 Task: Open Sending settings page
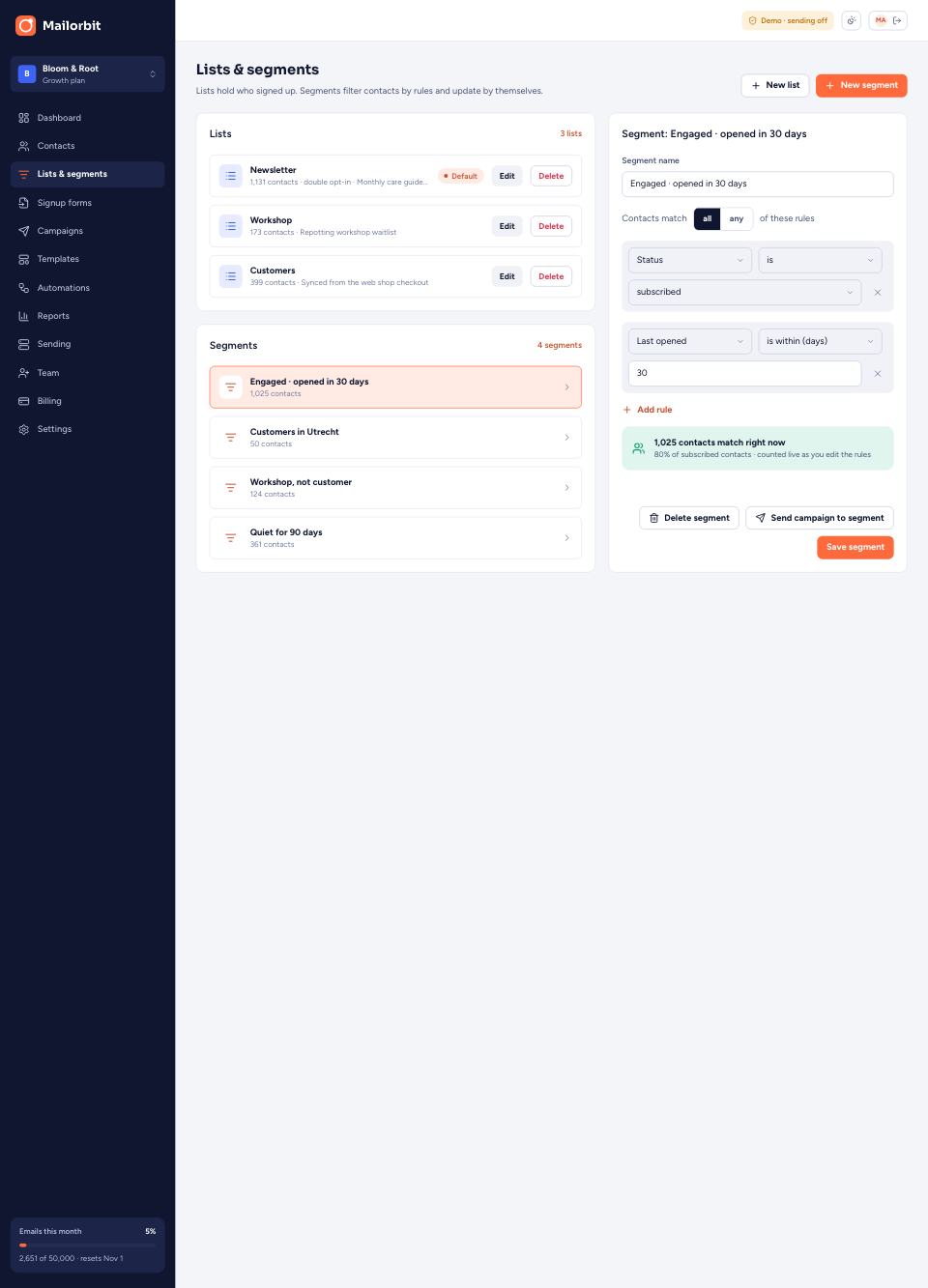(x=87, y=344)
